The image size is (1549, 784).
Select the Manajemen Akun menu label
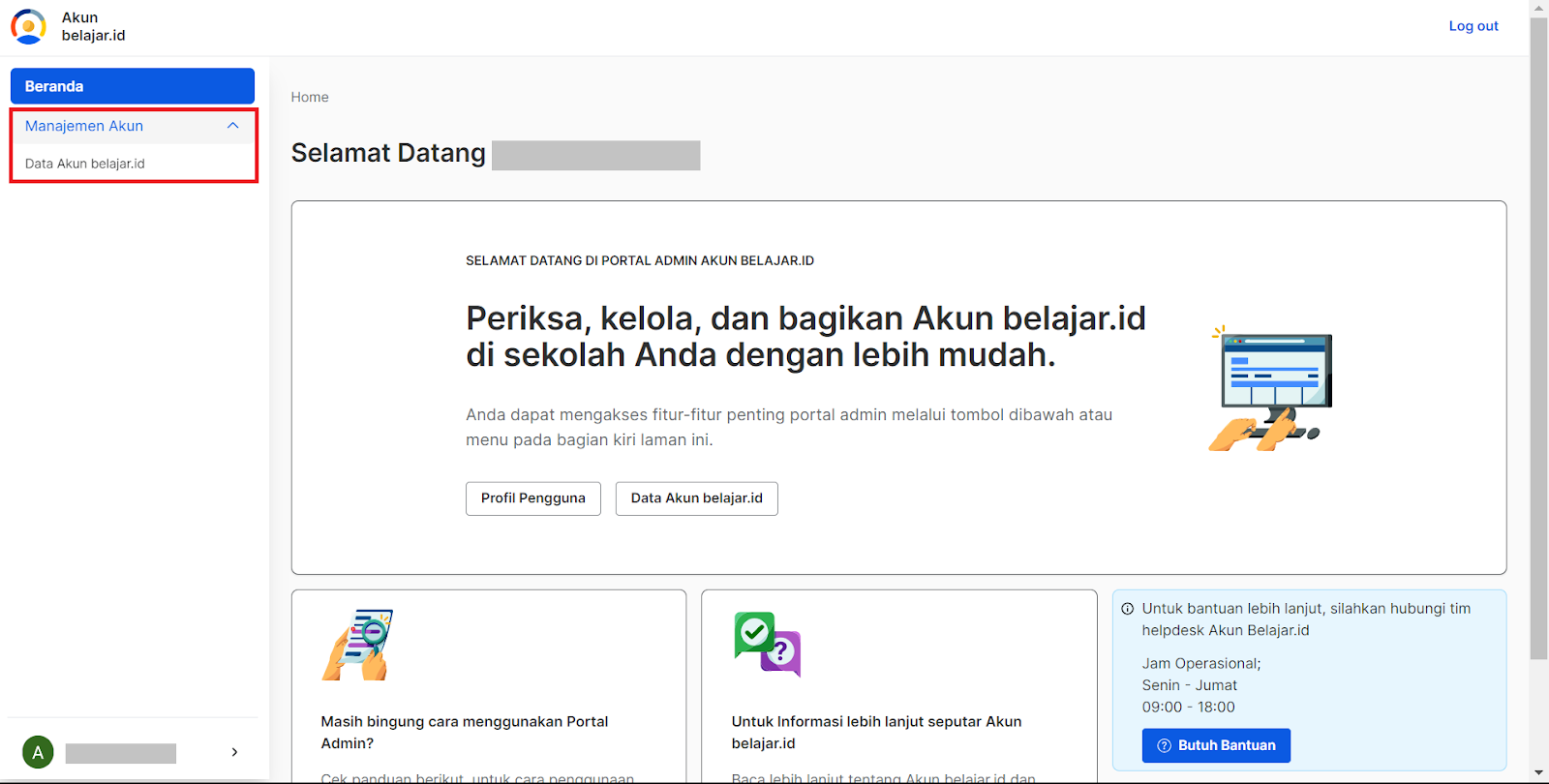[x=84, y=126]
